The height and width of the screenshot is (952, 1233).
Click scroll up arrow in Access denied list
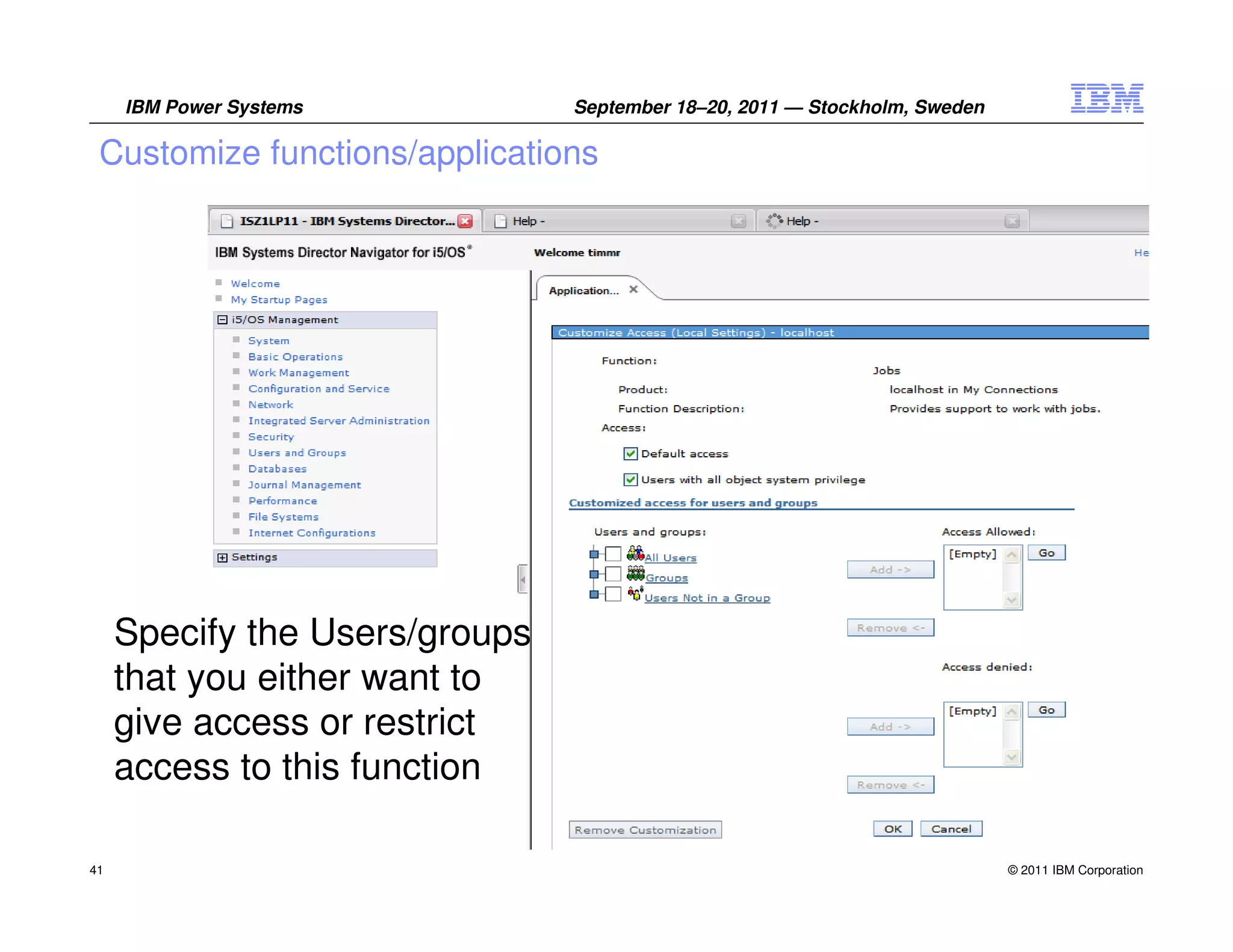click(x=1012, y=711)
